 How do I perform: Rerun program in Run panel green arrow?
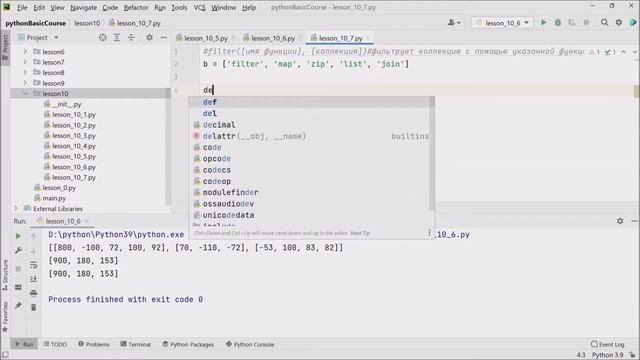point(18,236)
